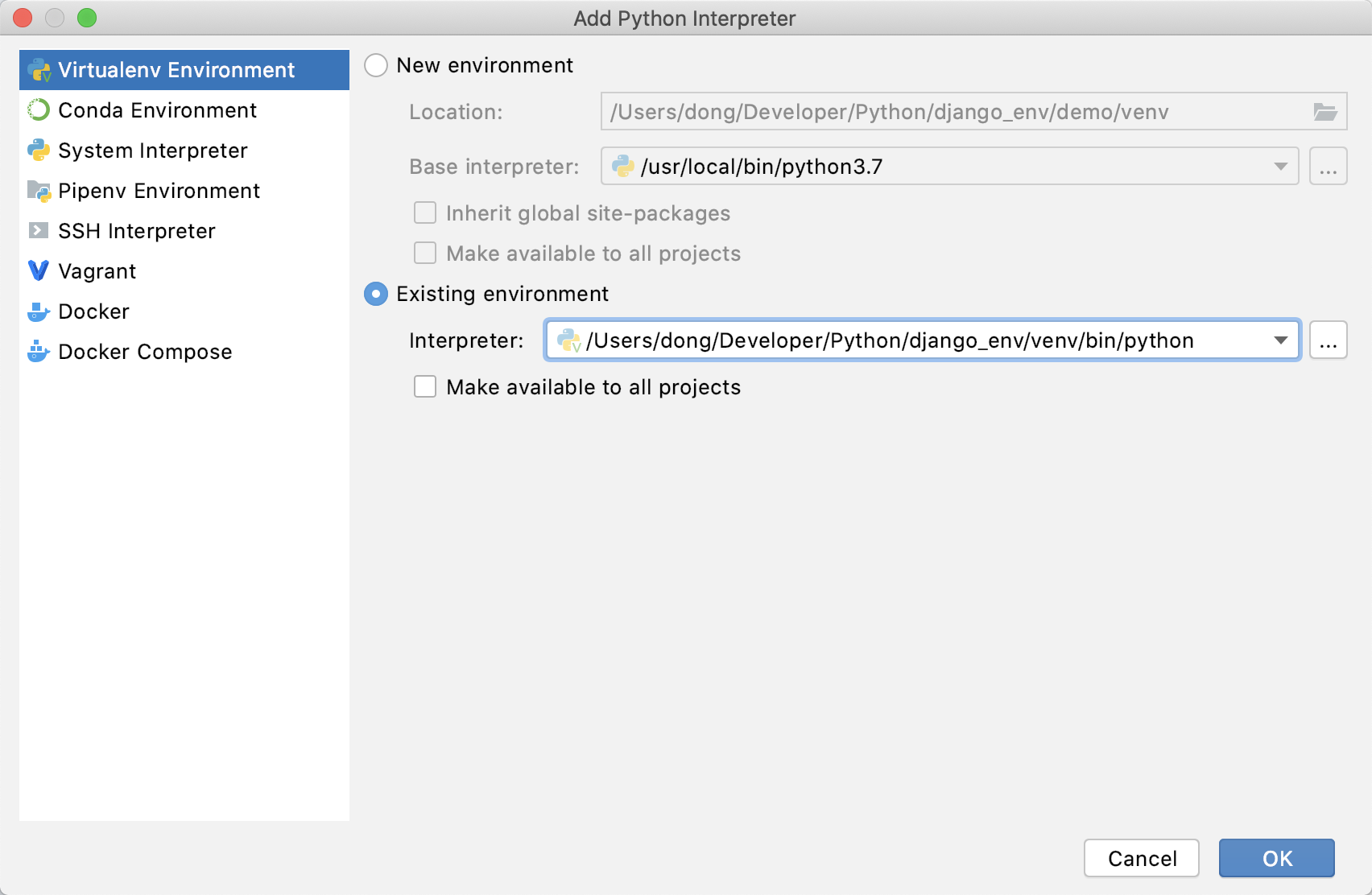The image size is (1372, 895).
Task: Click the python icon in Interpreter field
Action: pos(569,340)
